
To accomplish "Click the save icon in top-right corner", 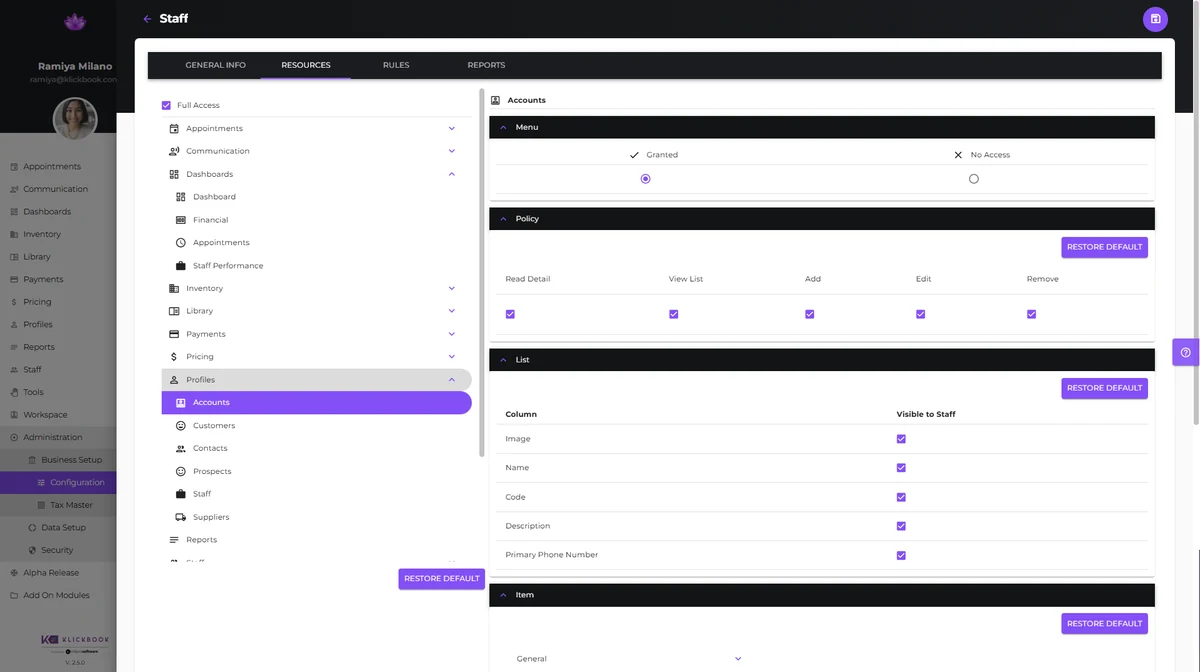I will click(1155, 19).
